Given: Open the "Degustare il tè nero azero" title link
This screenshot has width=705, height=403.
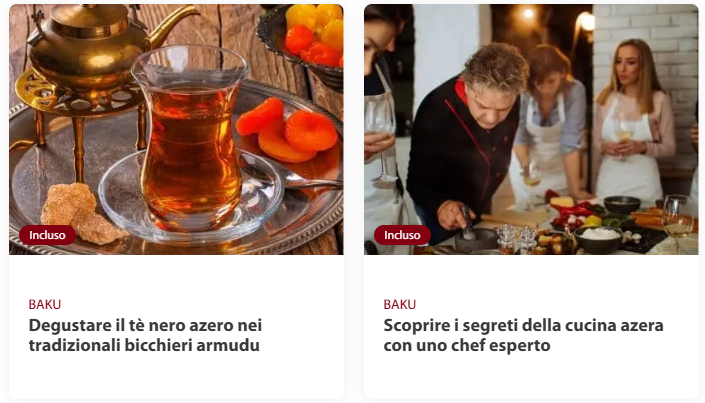Looking at the screenshot, I should tap(145, 335).
